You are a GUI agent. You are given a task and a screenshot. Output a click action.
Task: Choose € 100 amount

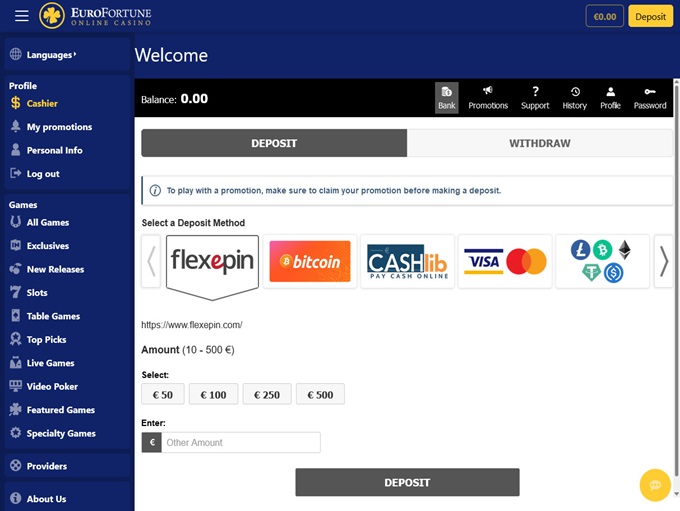click(213, 394)
